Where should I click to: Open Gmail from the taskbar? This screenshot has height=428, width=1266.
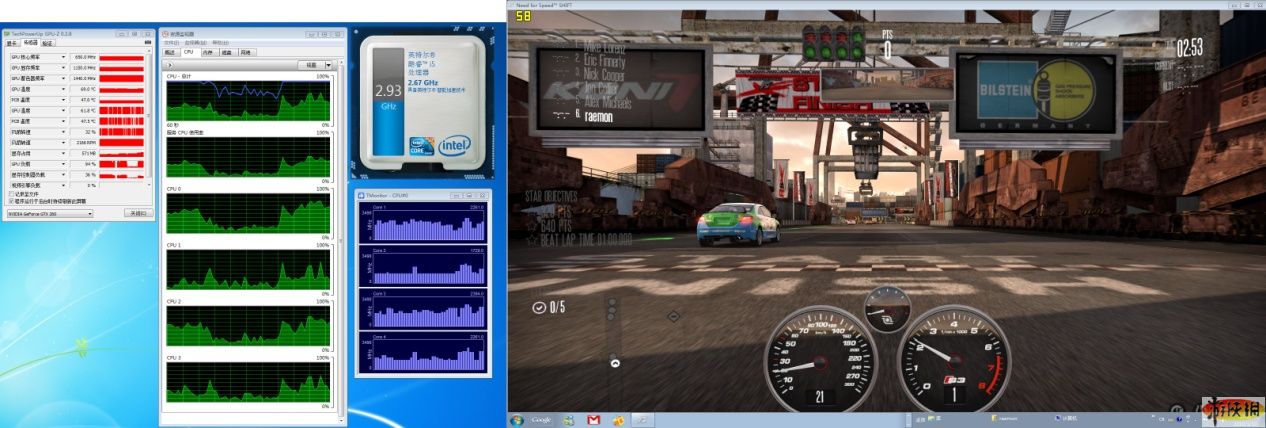(593, 419)
